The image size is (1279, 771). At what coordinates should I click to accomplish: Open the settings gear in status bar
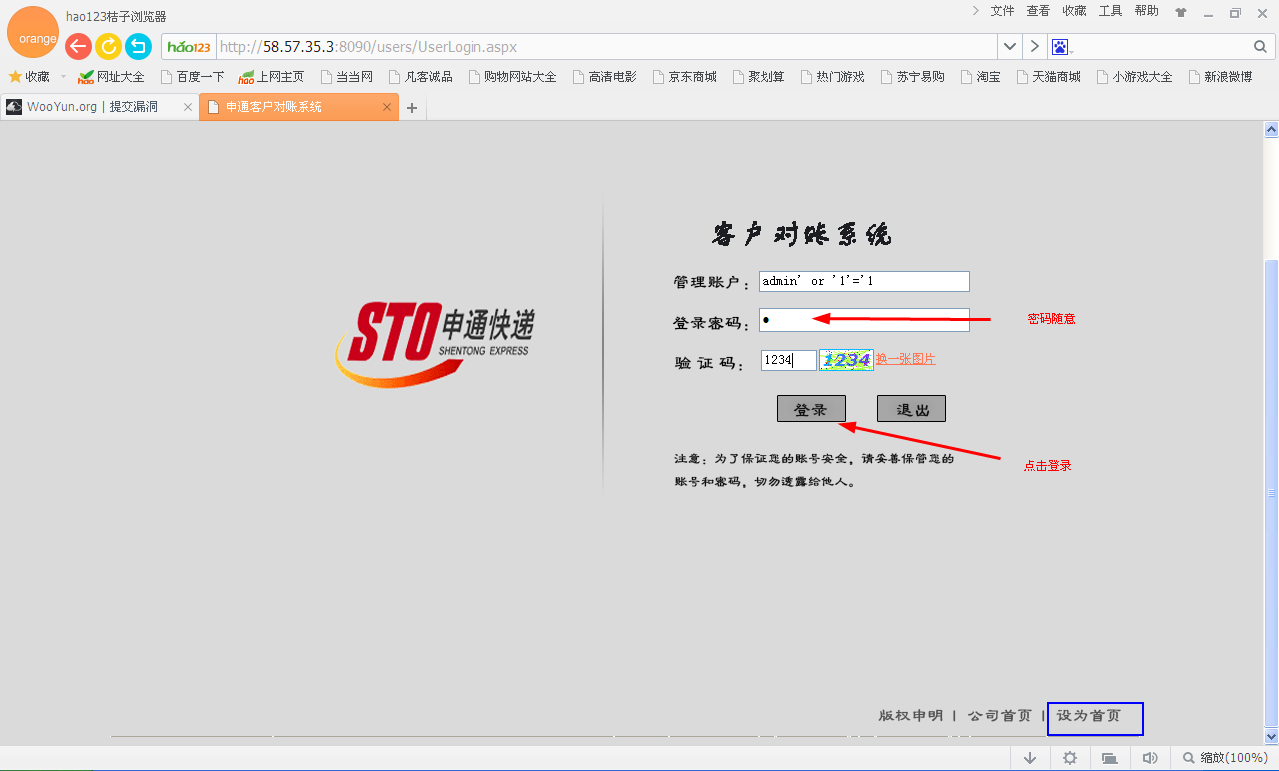tap(1069, 758)
